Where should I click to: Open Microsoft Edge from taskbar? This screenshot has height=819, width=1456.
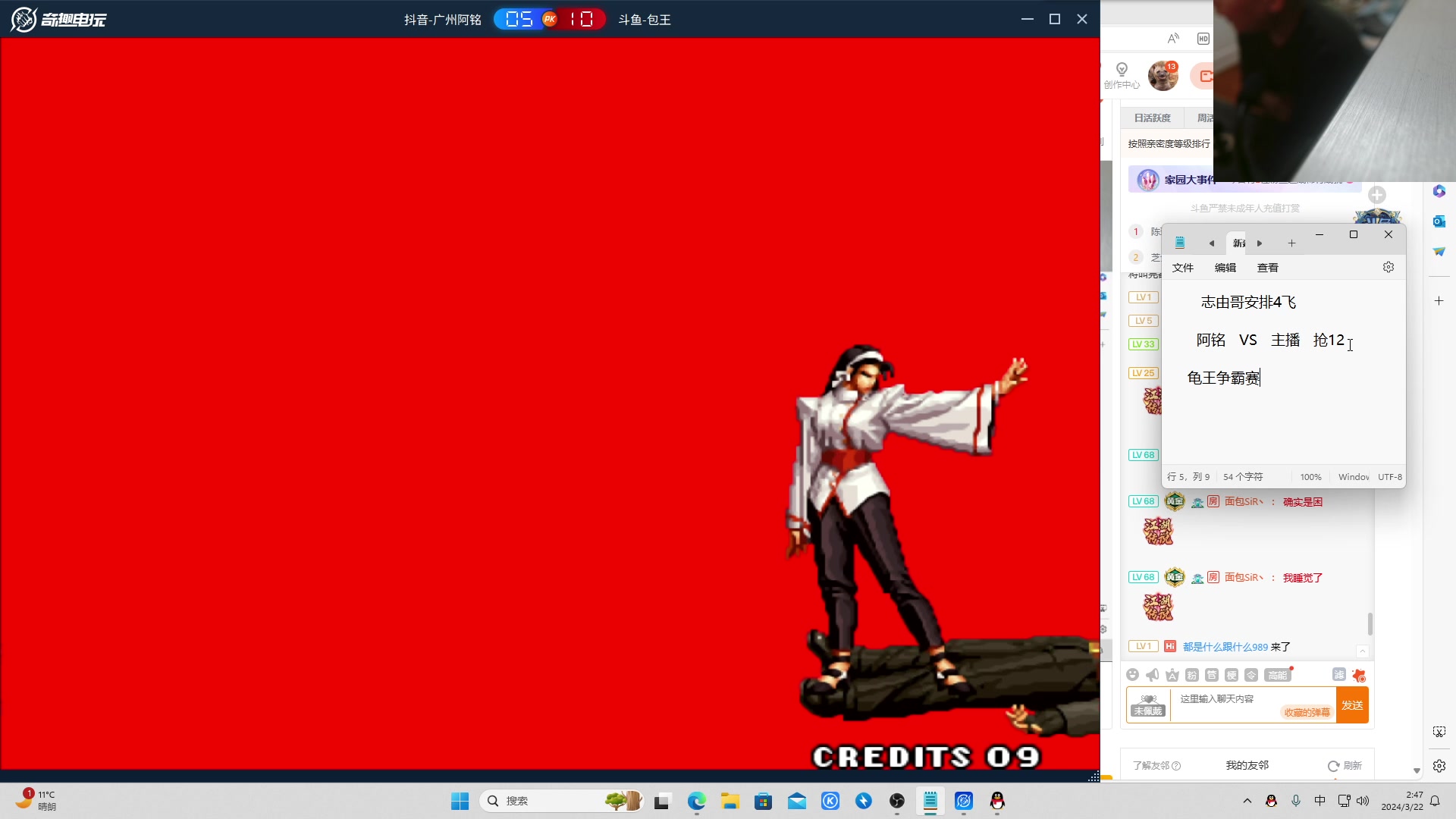(696, 801)
